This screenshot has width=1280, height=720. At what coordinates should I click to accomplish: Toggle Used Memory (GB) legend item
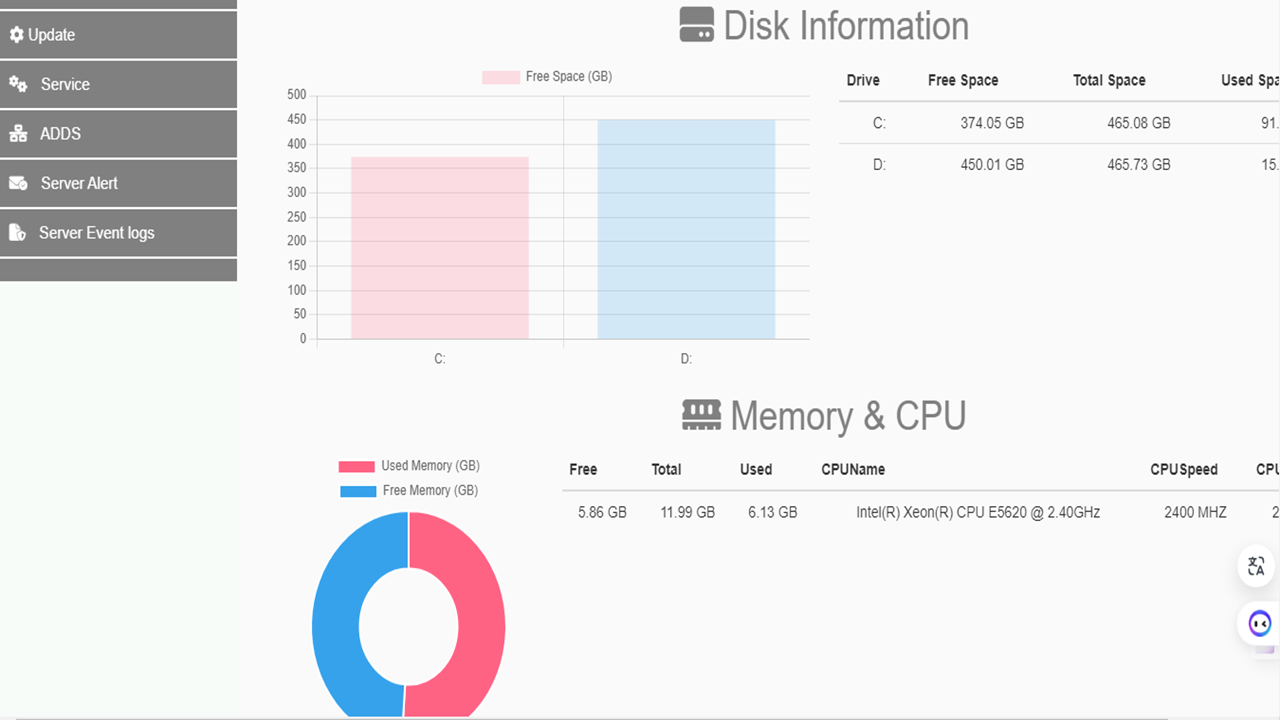[409, 466]
